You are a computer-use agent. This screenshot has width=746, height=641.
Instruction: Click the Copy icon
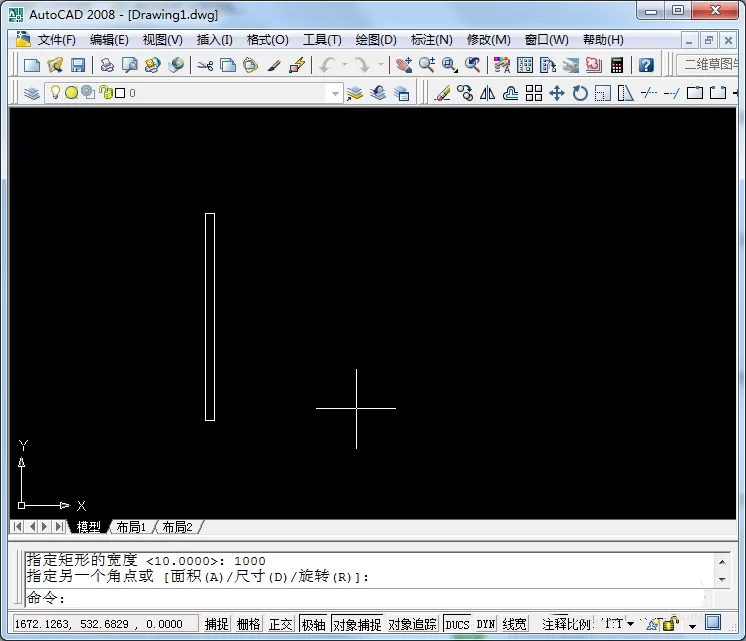228,65
